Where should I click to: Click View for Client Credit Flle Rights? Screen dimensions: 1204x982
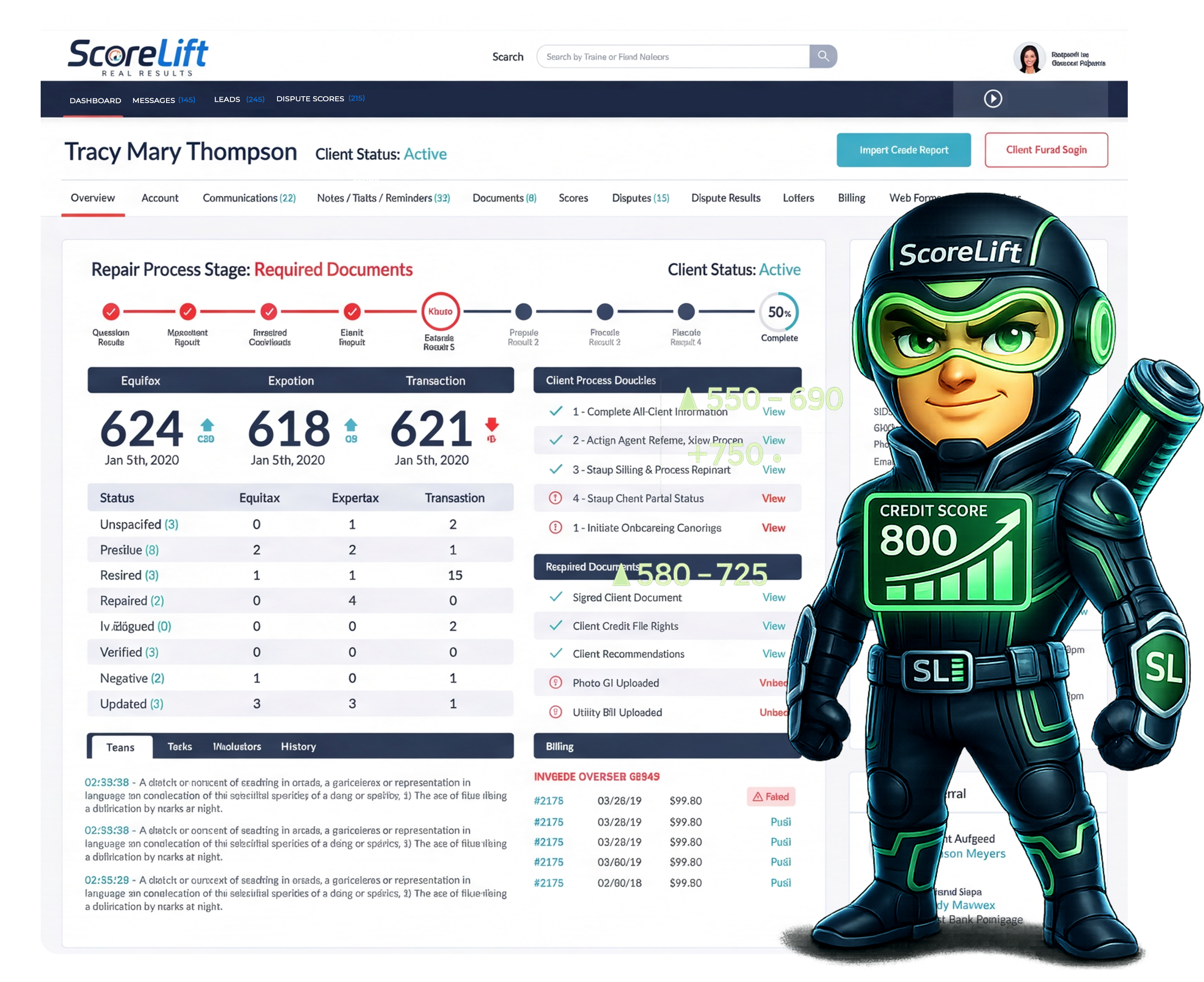773,626
